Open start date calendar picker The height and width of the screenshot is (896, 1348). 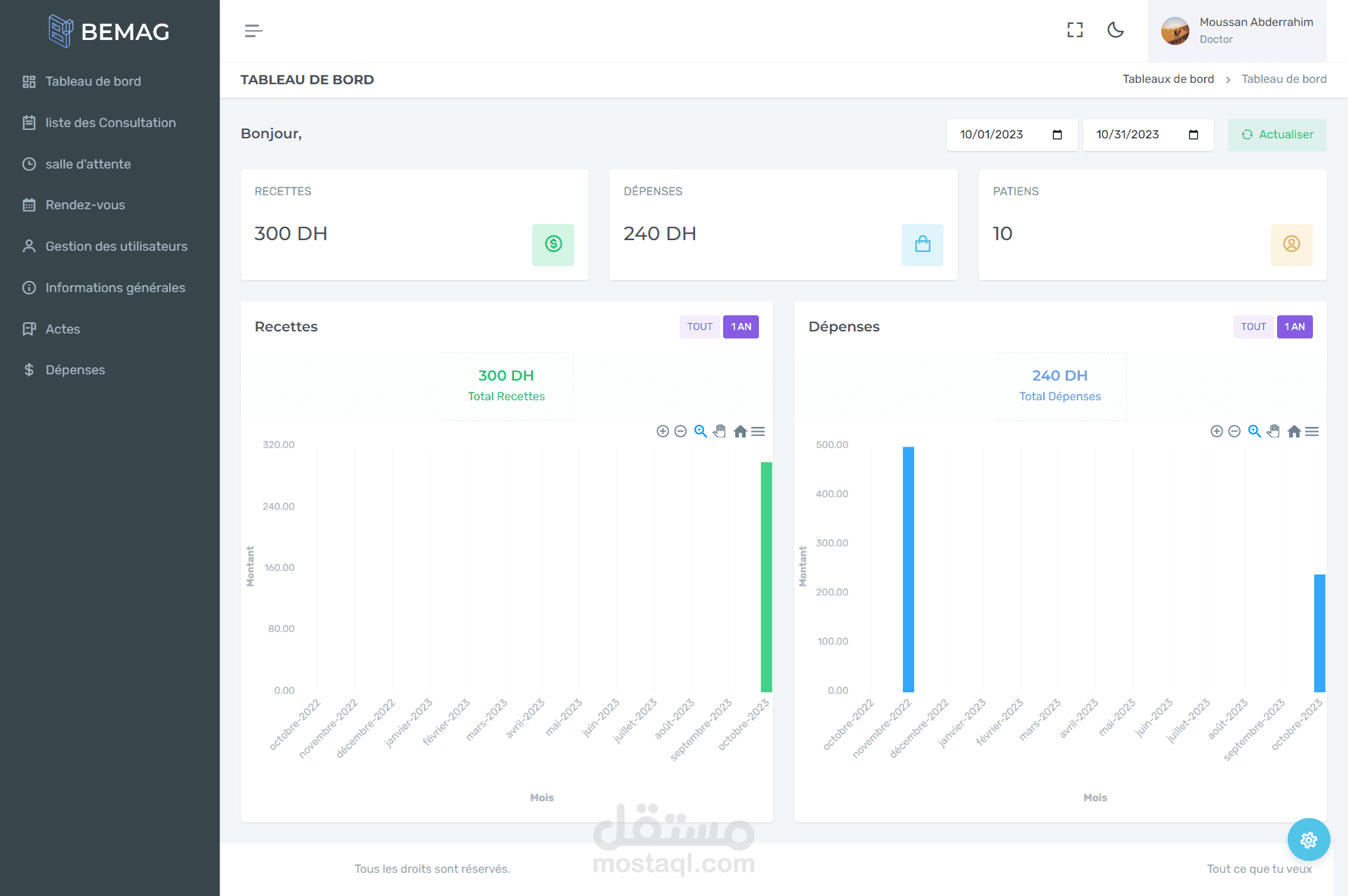(1057, 135)
